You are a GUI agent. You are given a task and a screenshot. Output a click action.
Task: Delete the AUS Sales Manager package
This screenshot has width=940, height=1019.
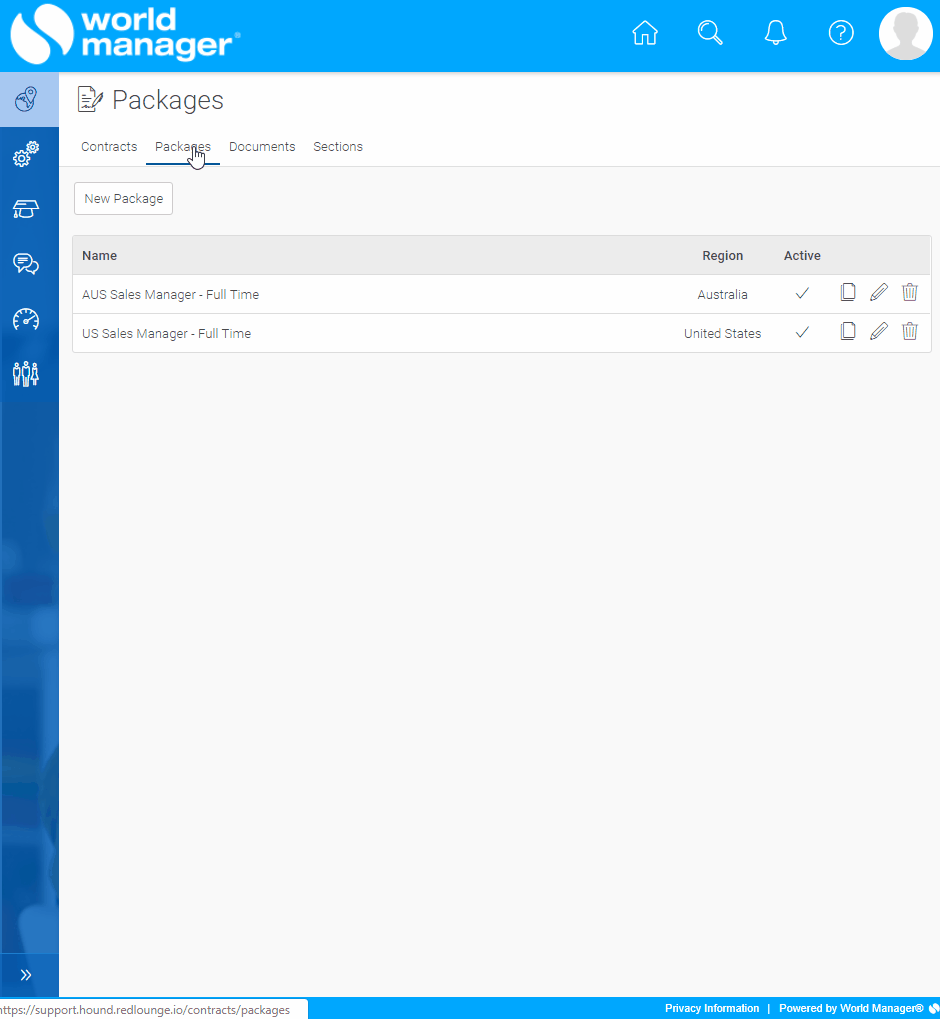[909, 292]
